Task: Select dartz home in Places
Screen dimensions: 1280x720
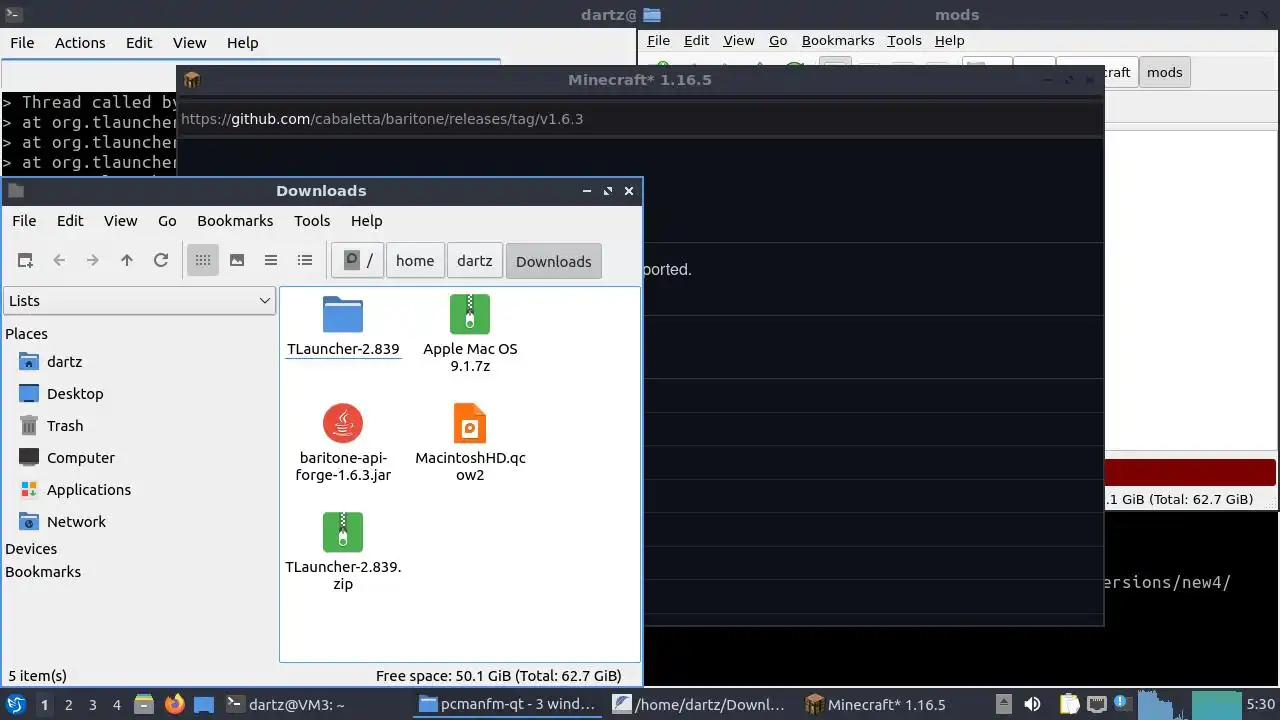Action: (64, 362)
